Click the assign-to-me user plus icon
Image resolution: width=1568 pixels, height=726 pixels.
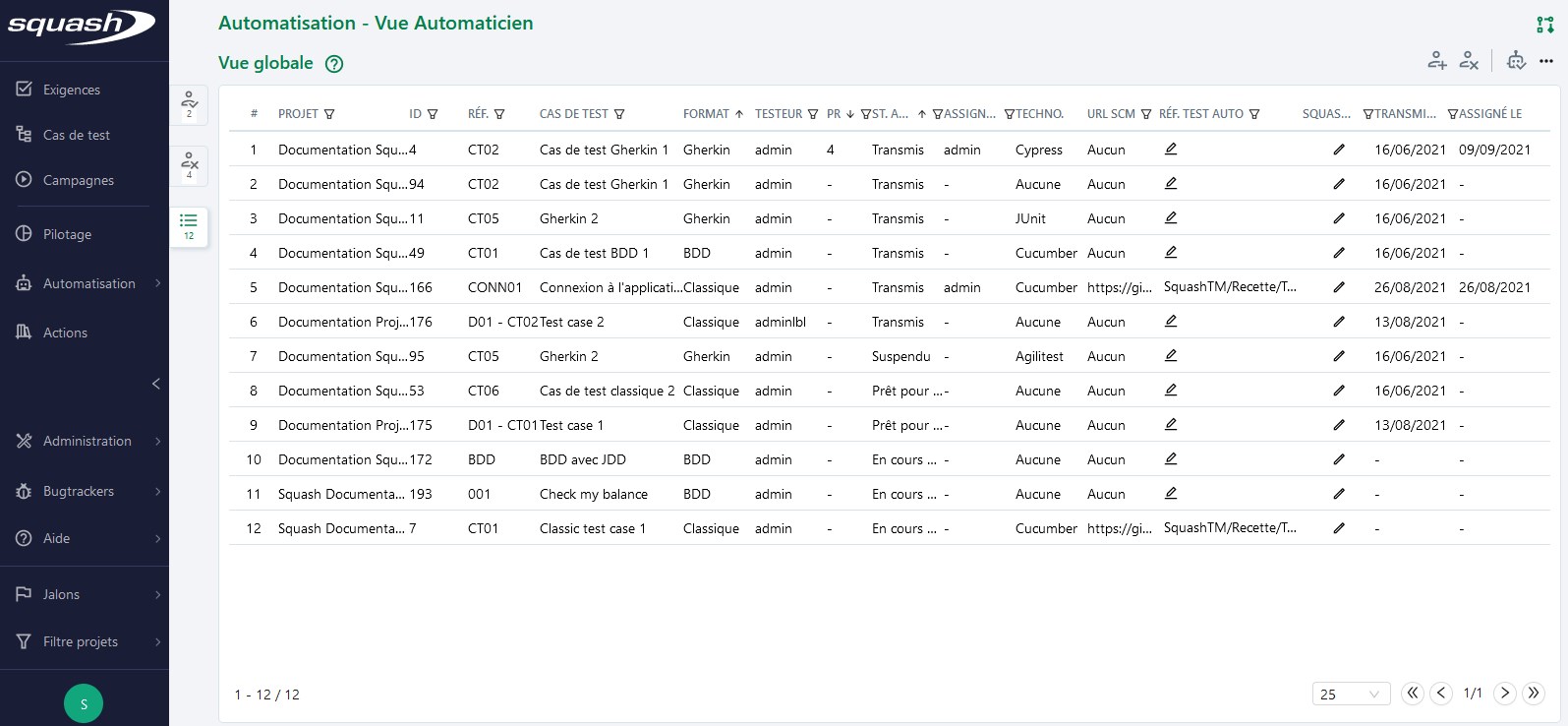[x=1437, y=61]
